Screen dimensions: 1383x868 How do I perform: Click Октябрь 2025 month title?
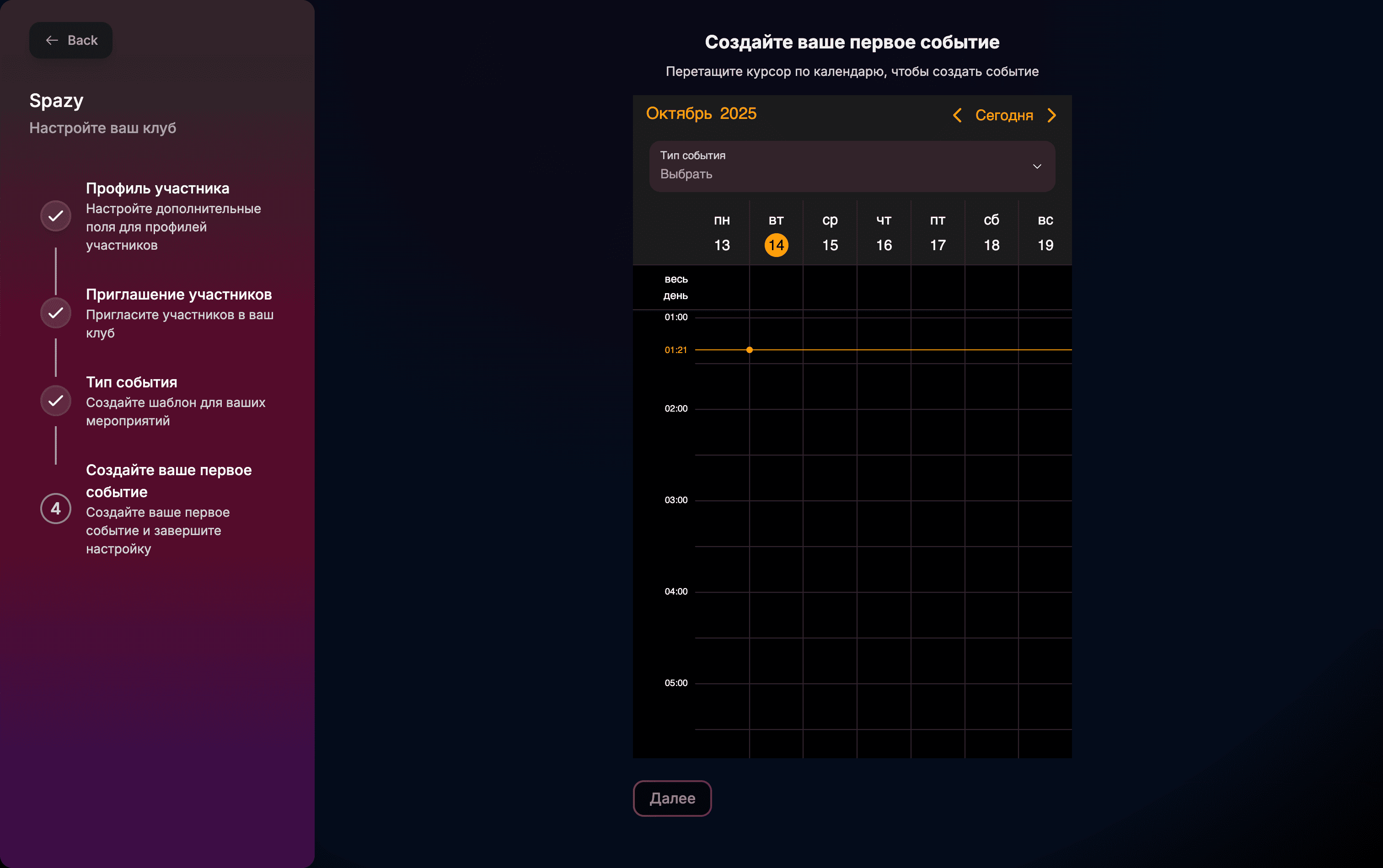click(x=701, y=114)
